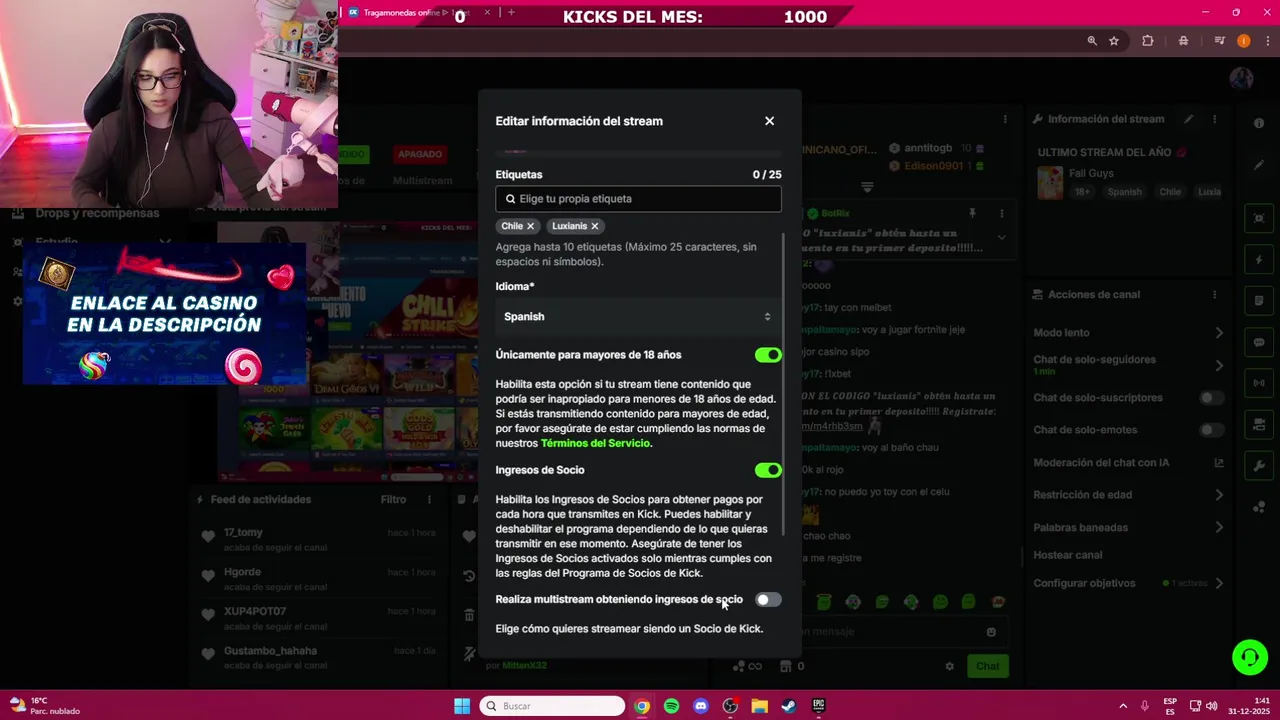
Task: Open Chrome zoom magnifier icon
Action: point(1092,41)
